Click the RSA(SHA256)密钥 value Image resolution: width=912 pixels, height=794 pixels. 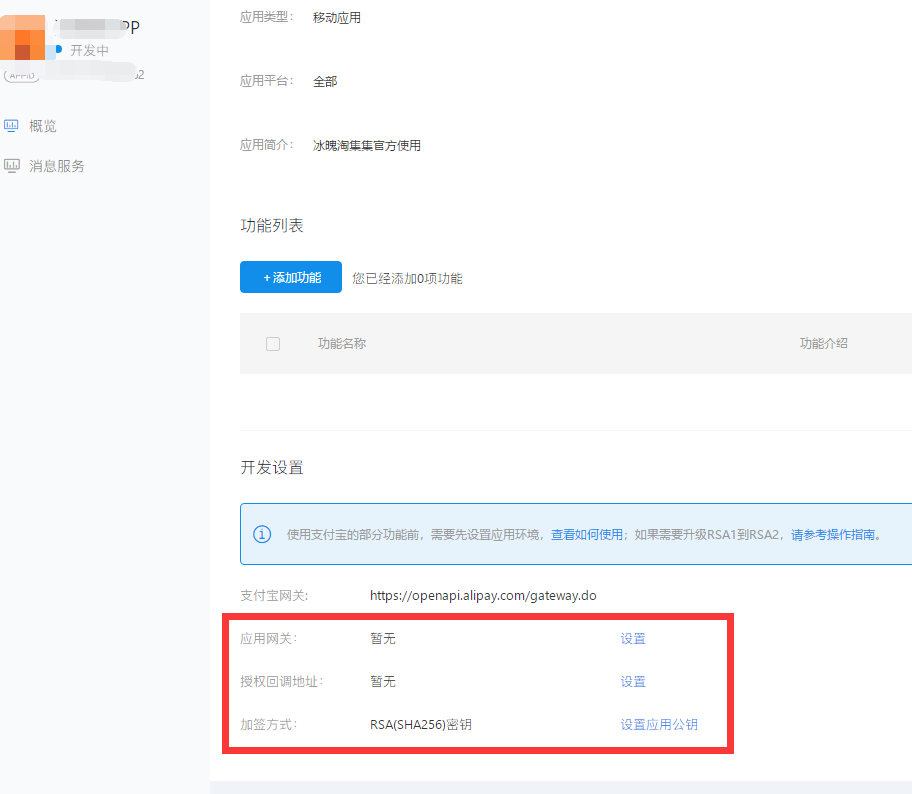tap(421, 724)
